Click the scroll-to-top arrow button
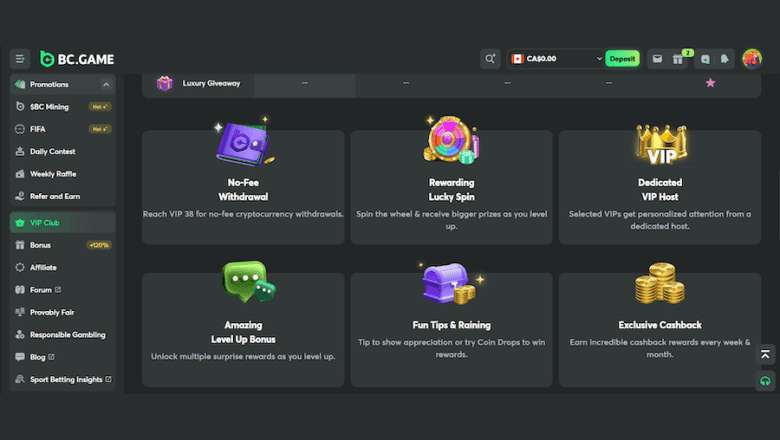The height and width of the screenshot is (440, 780). click(x=765, y=355)
